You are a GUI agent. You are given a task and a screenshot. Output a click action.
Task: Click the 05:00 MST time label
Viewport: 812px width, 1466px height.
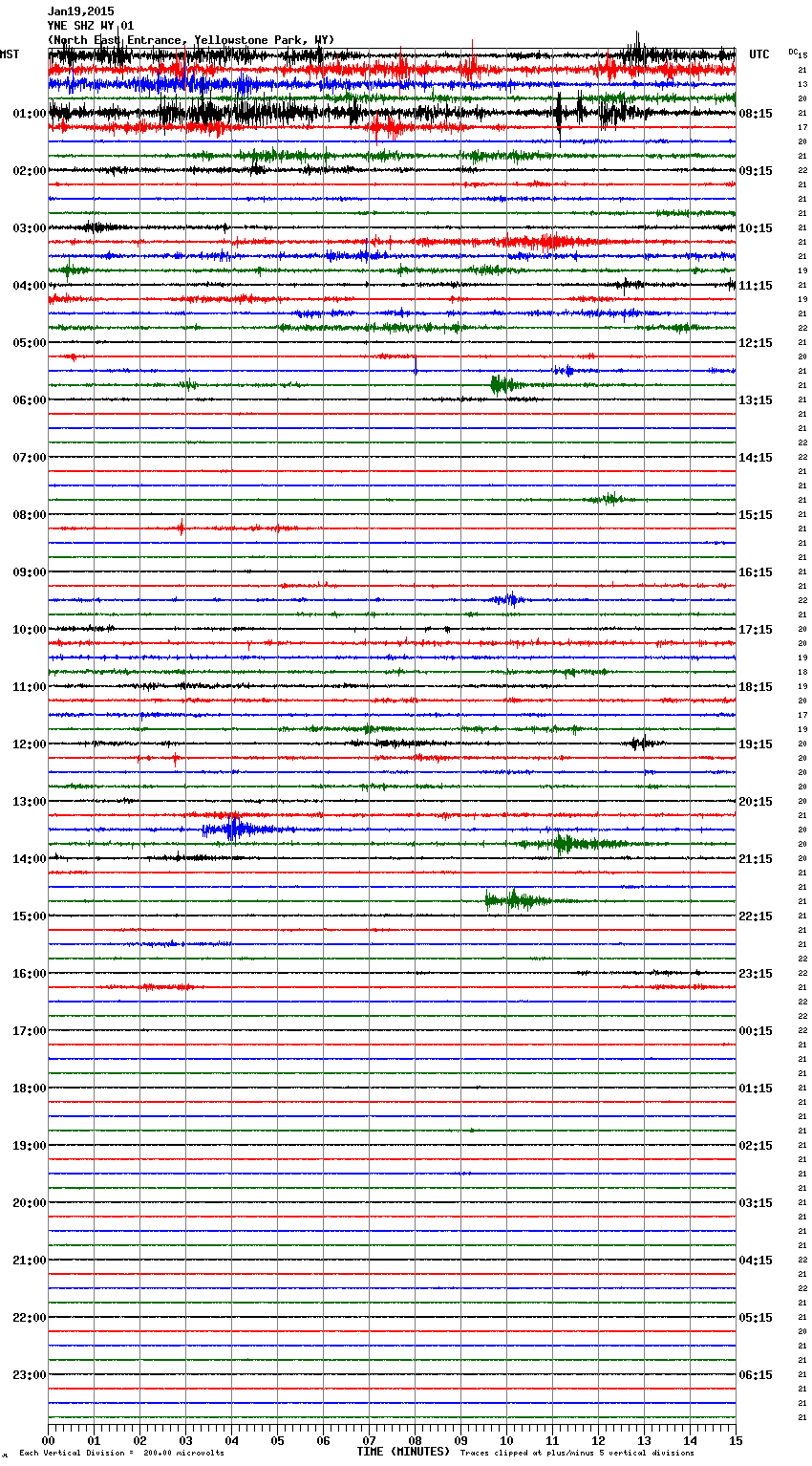coord(30,343)
